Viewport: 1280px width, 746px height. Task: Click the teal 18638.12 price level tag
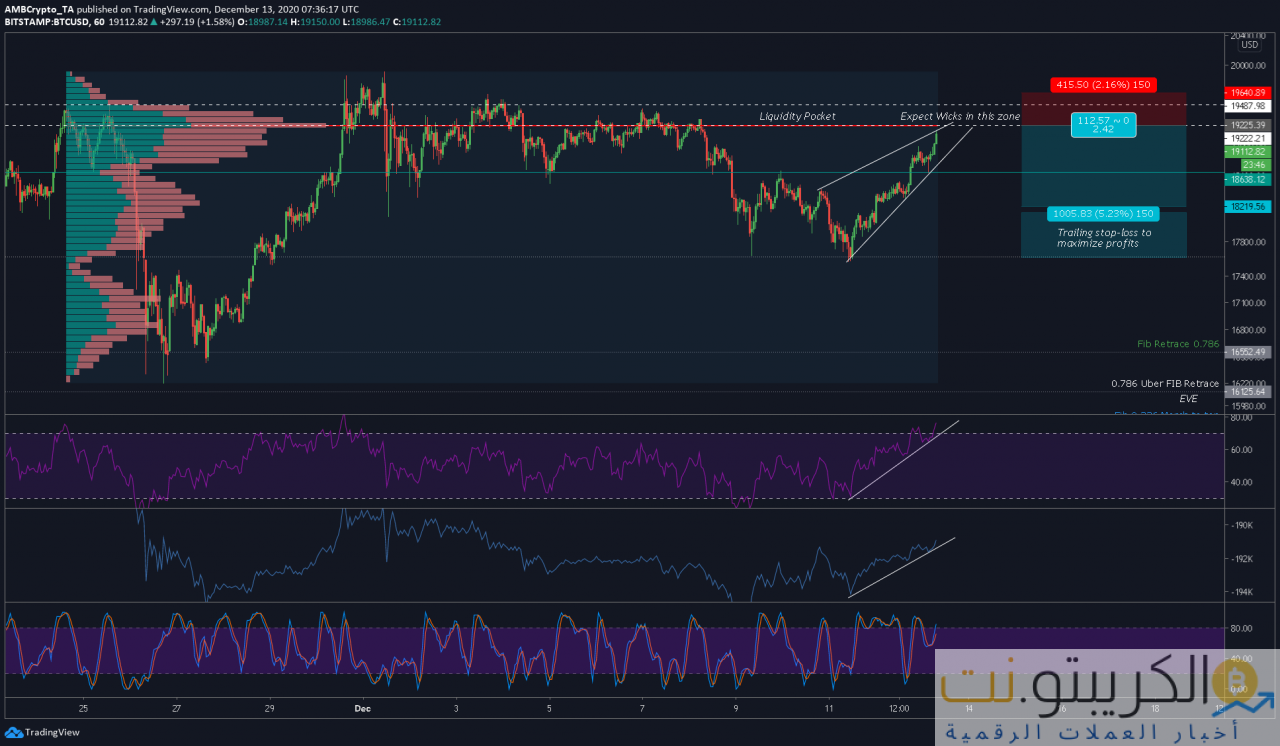[x=1247, y=178]
